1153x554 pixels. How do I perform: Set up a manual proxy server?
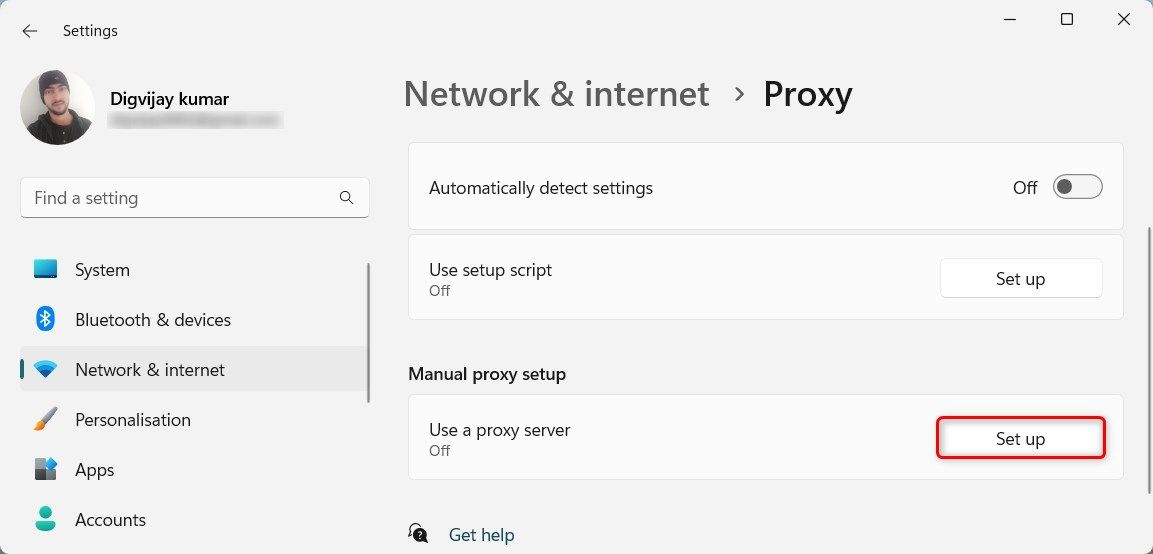(1020, 439)
